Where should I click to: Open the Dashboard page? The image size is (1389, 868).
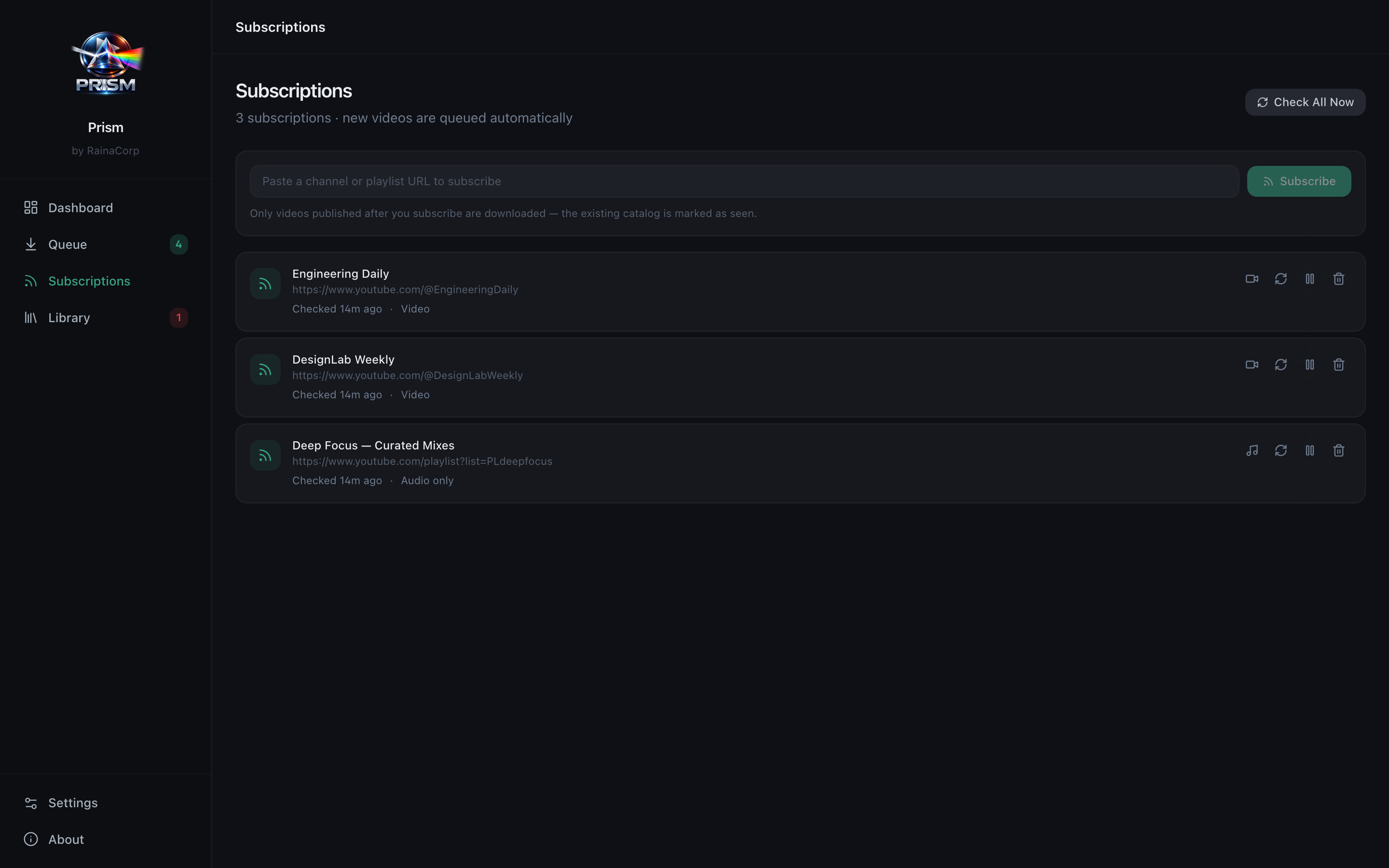point(106,208)
